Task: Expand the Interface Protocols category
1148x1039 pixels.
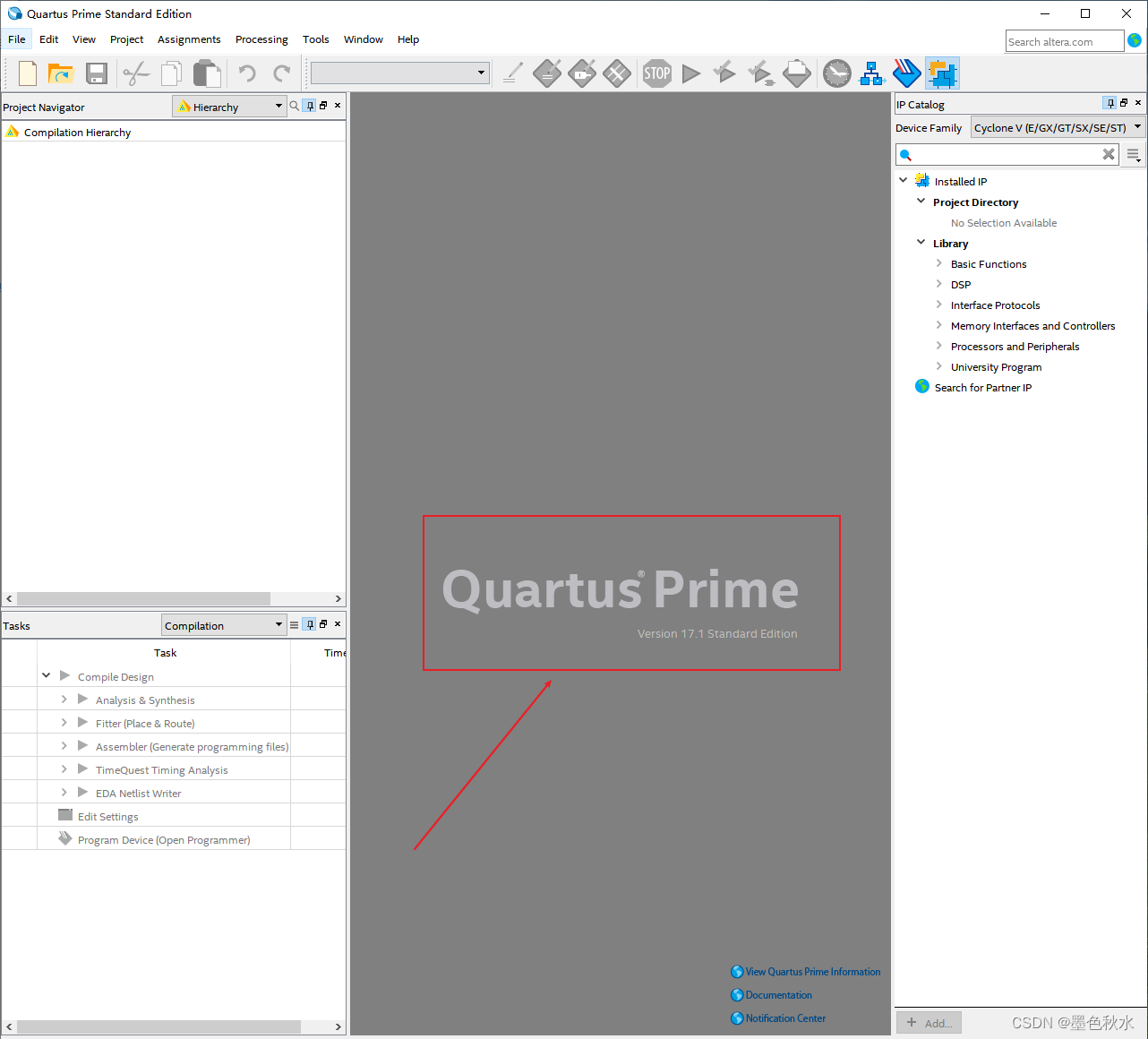Action: (x=938, y=305)
